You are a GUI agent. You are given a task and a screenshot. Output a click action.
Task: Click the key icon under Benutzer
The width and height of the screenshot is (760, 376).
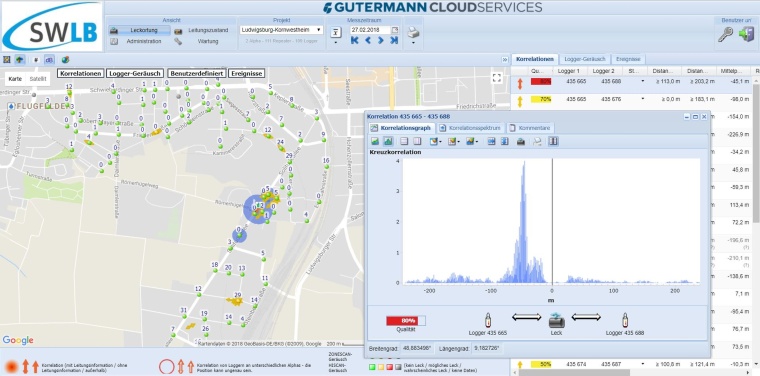click(725, 34)
